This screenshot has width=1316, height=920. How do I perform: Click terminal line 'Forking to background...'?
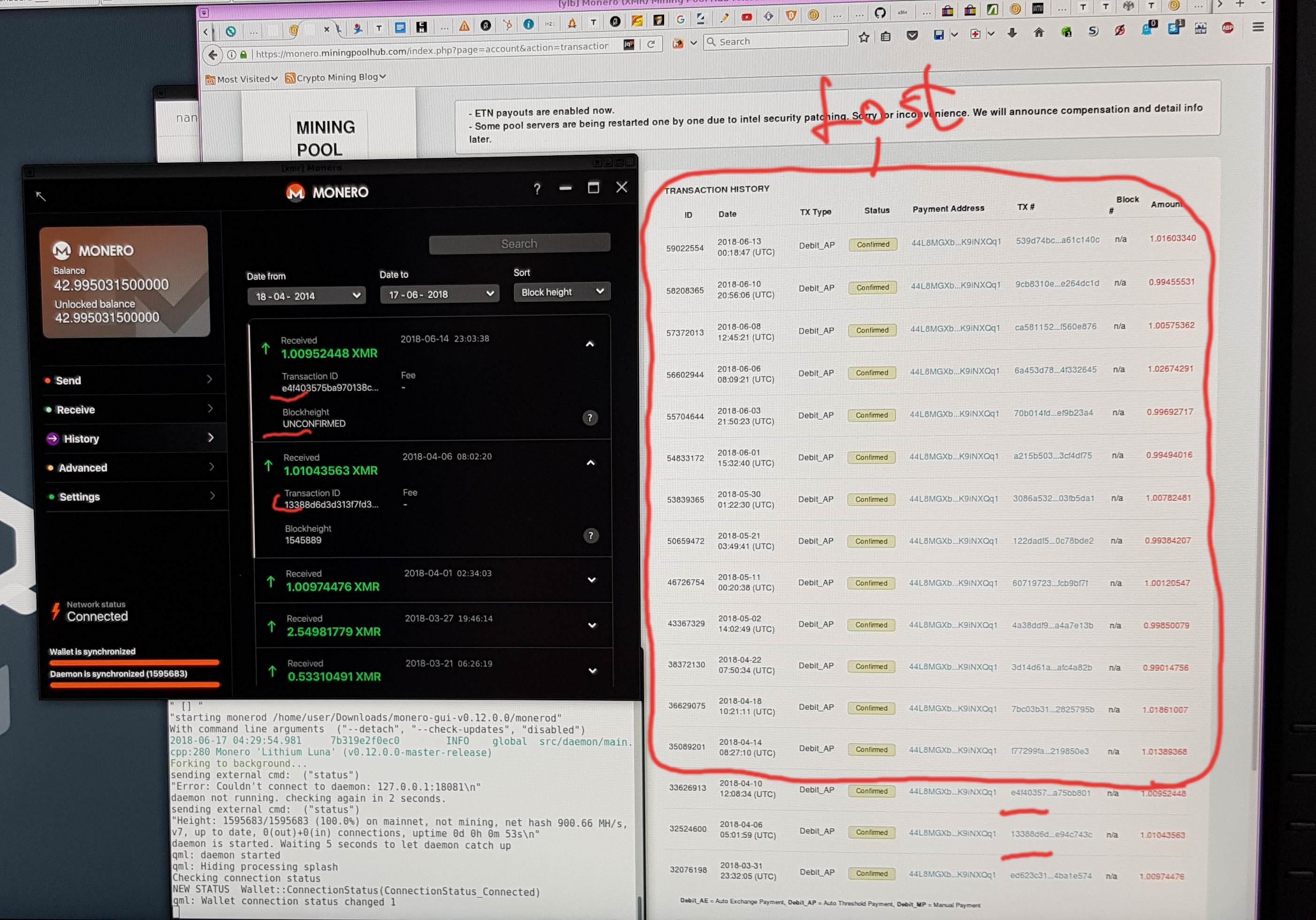239,764
